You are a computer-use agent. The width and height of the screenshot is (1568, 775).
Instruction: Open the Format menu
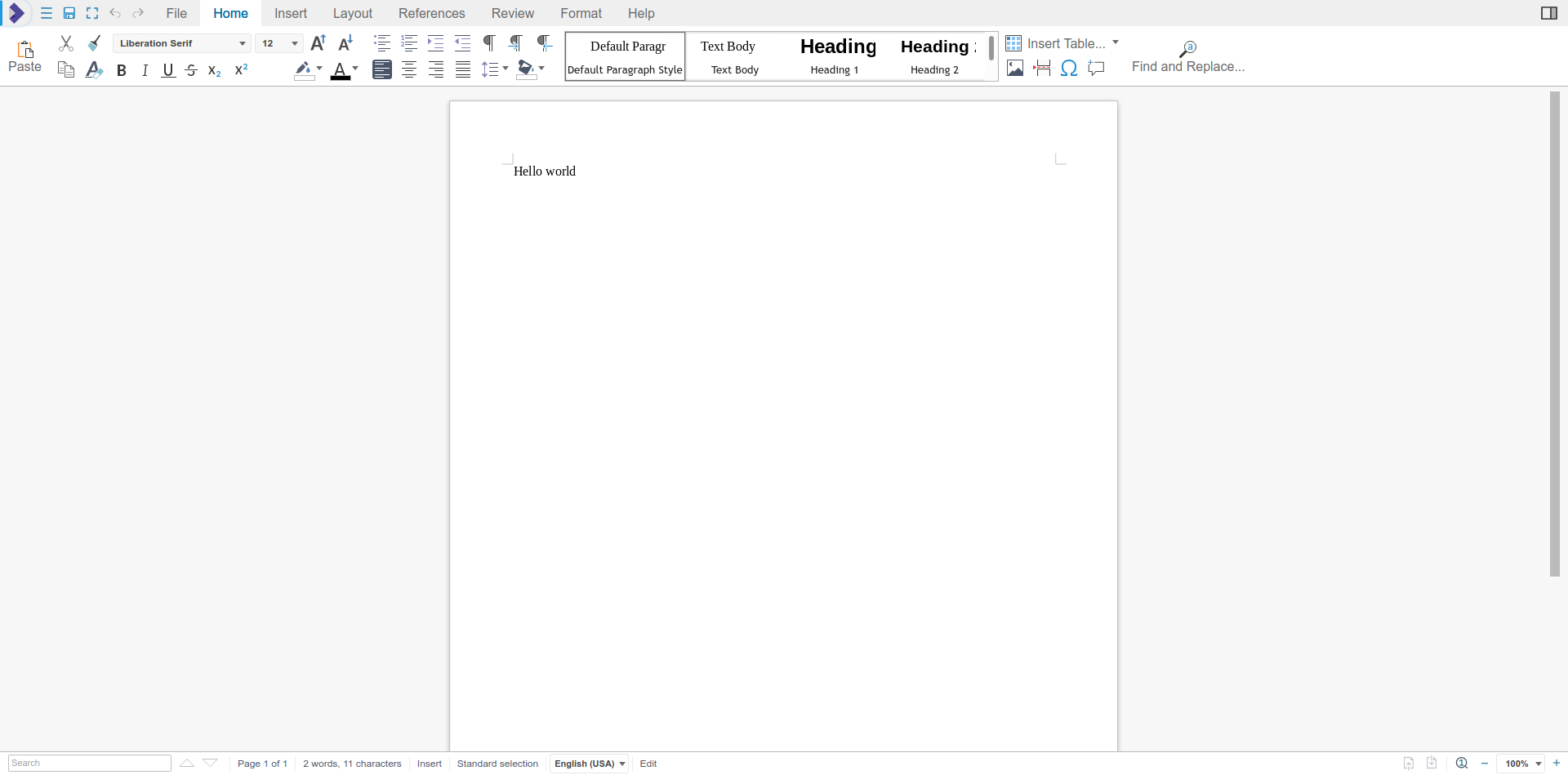pyautogui.click(x=581, y=13)
